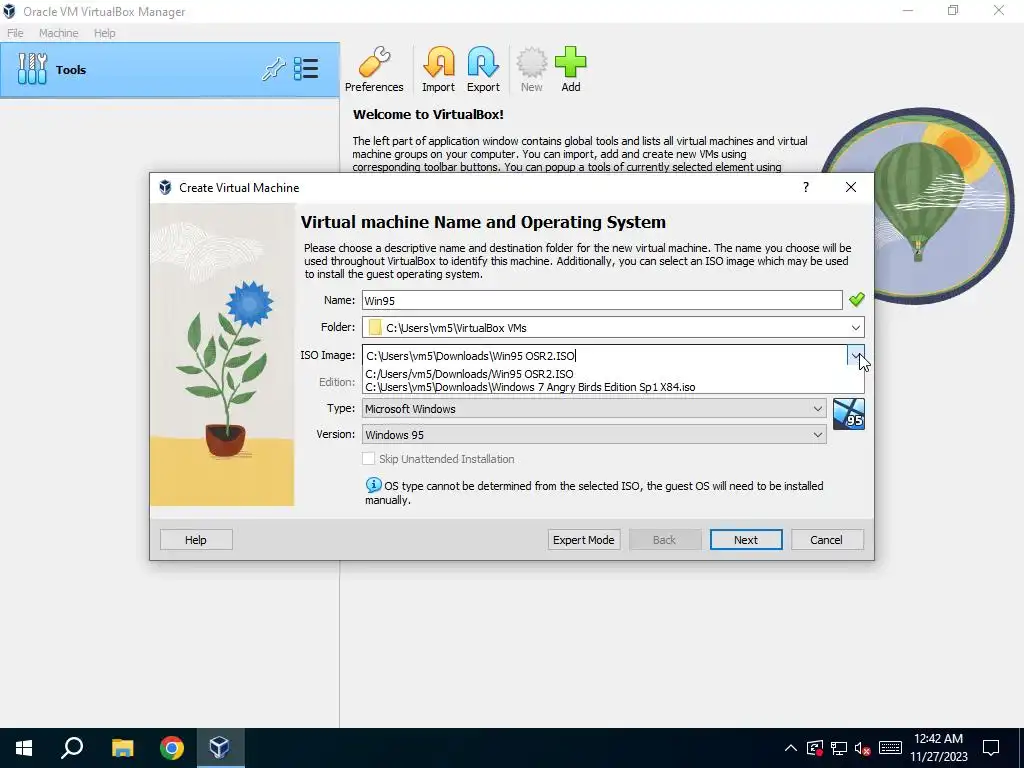This screenshot has width=1024, height=768.
Task: Open the notification center icon
Action: 991,748
